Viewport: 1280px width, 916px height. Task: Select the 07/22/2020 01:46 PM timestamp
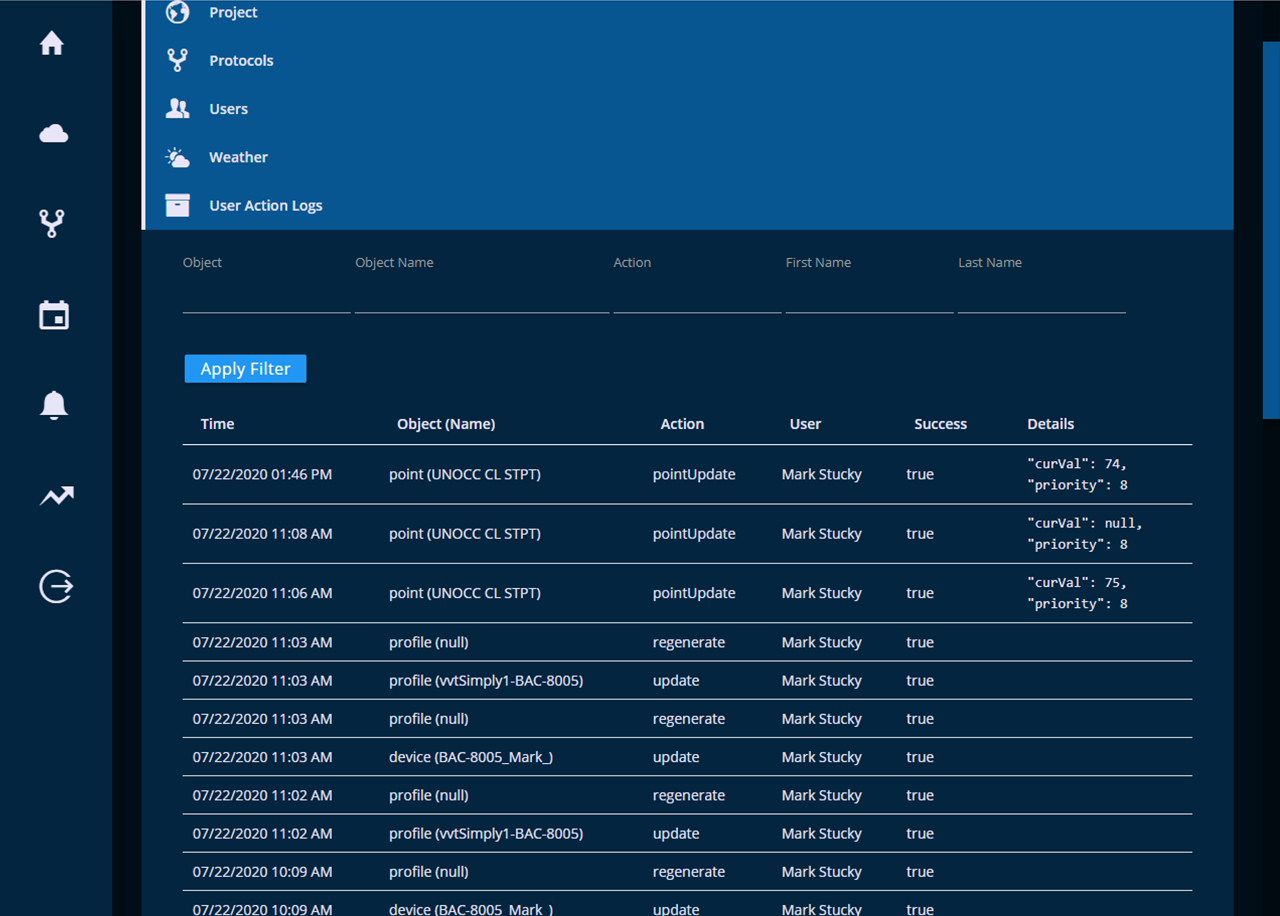(262, 474)
